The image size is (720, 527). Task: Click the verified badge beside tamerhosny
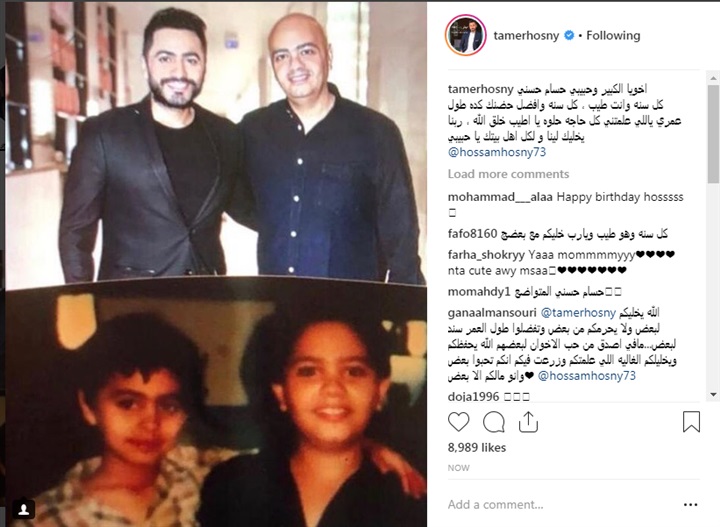(x=569, y=35)
